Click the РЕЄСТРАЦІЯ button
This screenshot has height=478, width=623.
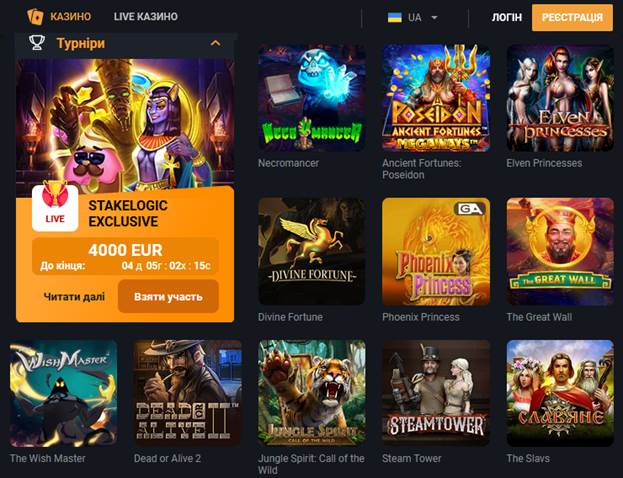[x=573, y=17]
